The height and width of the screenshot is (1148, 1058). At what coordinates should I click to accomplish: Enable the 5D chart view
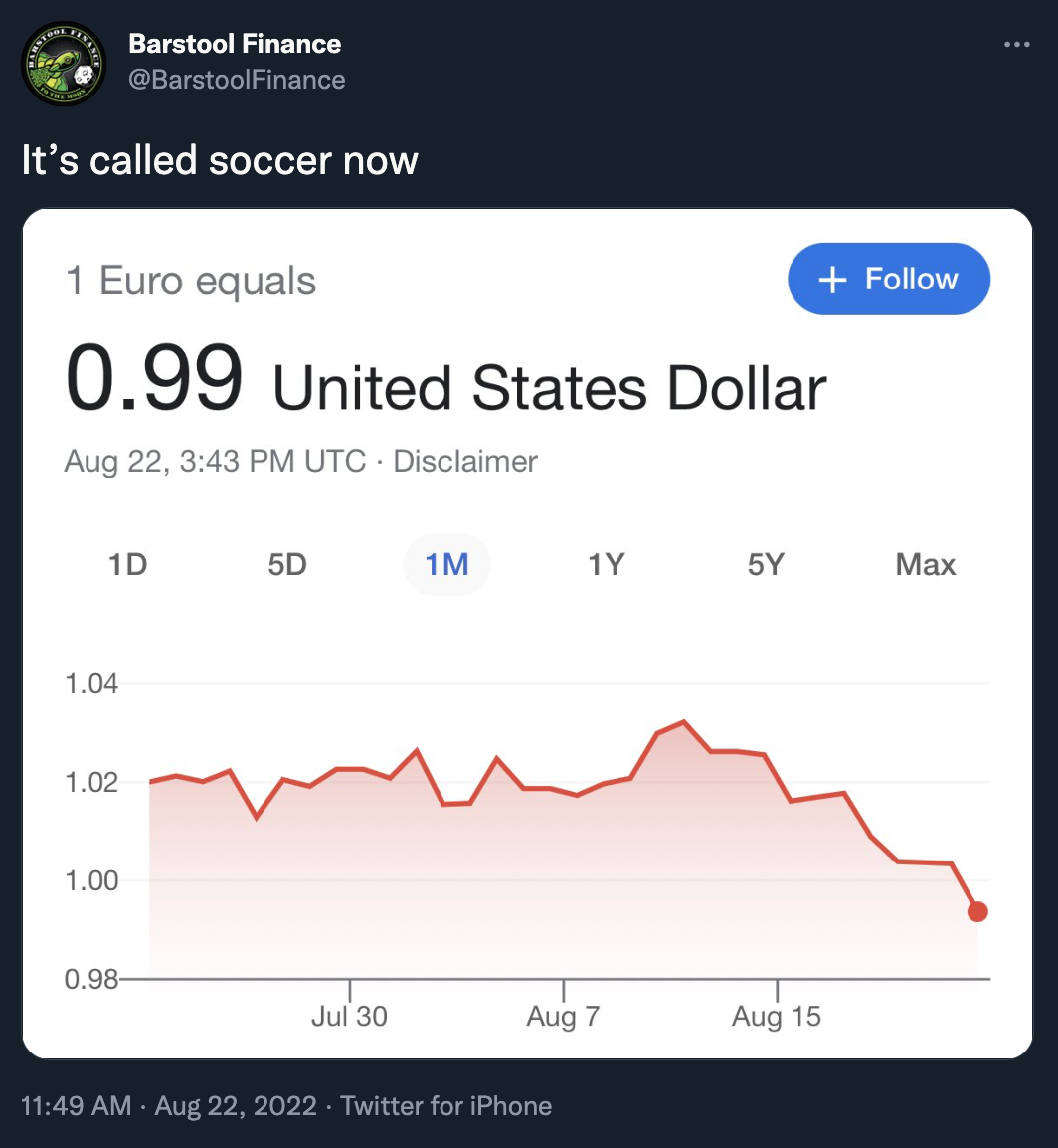point(287,564)
